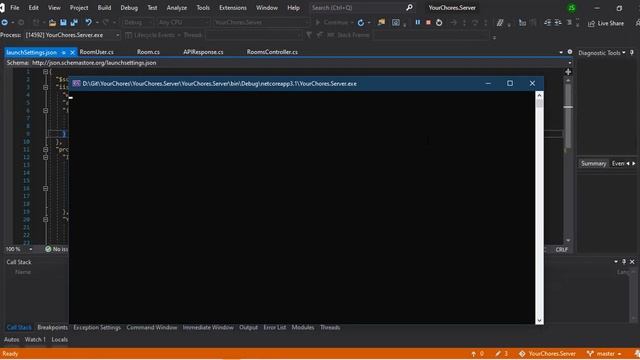Switch to RoomsController.cs tab
Image resolution: width=640 pixels, height=360 pixels.
tap(272, 52)
